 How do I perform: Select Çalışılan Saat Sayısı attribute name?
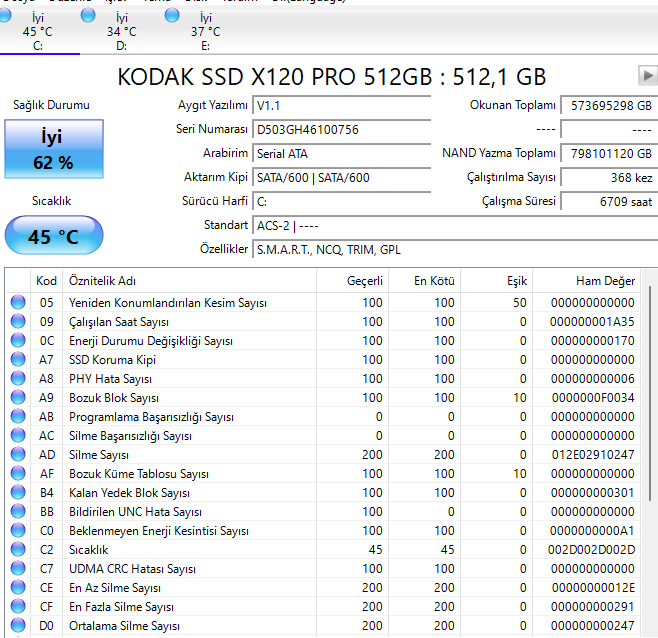[119, 322]
